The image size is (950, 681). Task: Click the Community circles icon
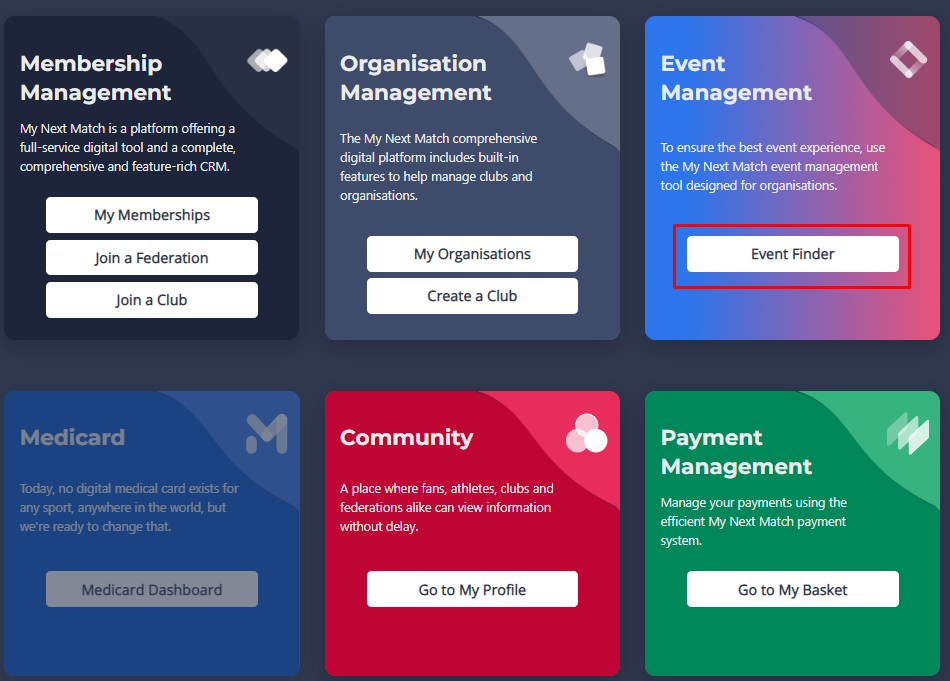[x=586, y=433]
